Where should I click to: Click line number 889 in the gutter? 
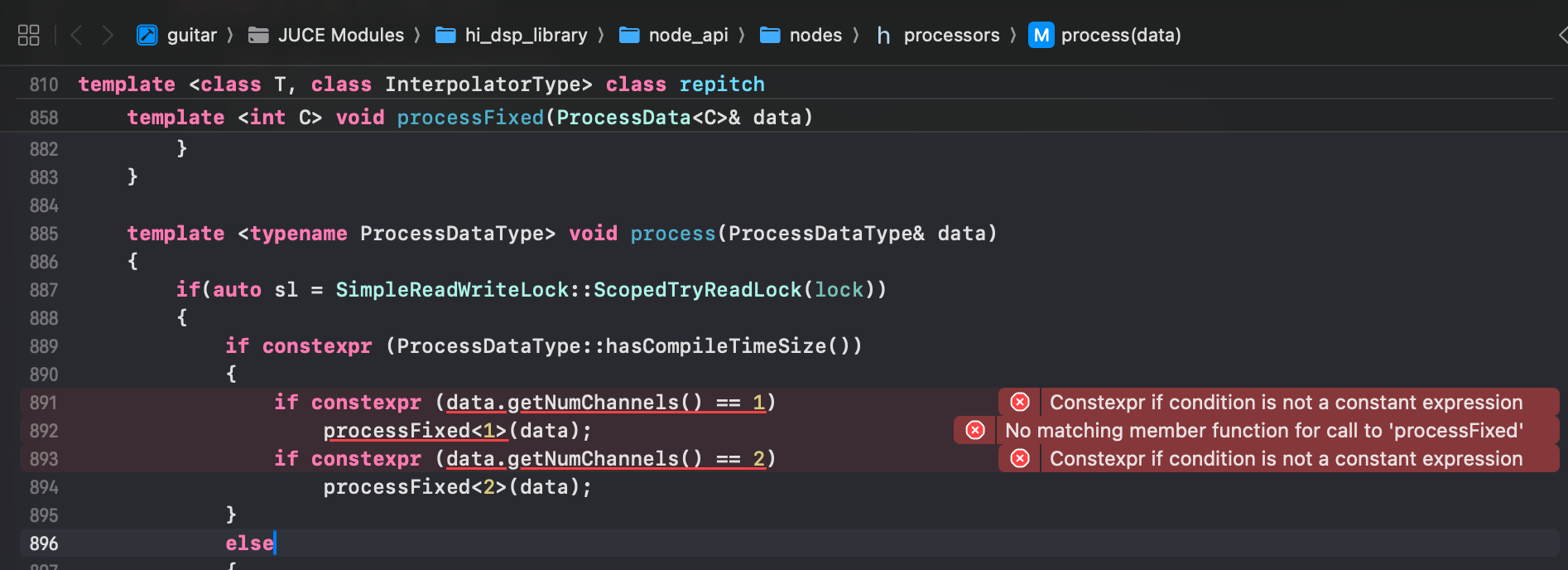click(x=44, y=346)
